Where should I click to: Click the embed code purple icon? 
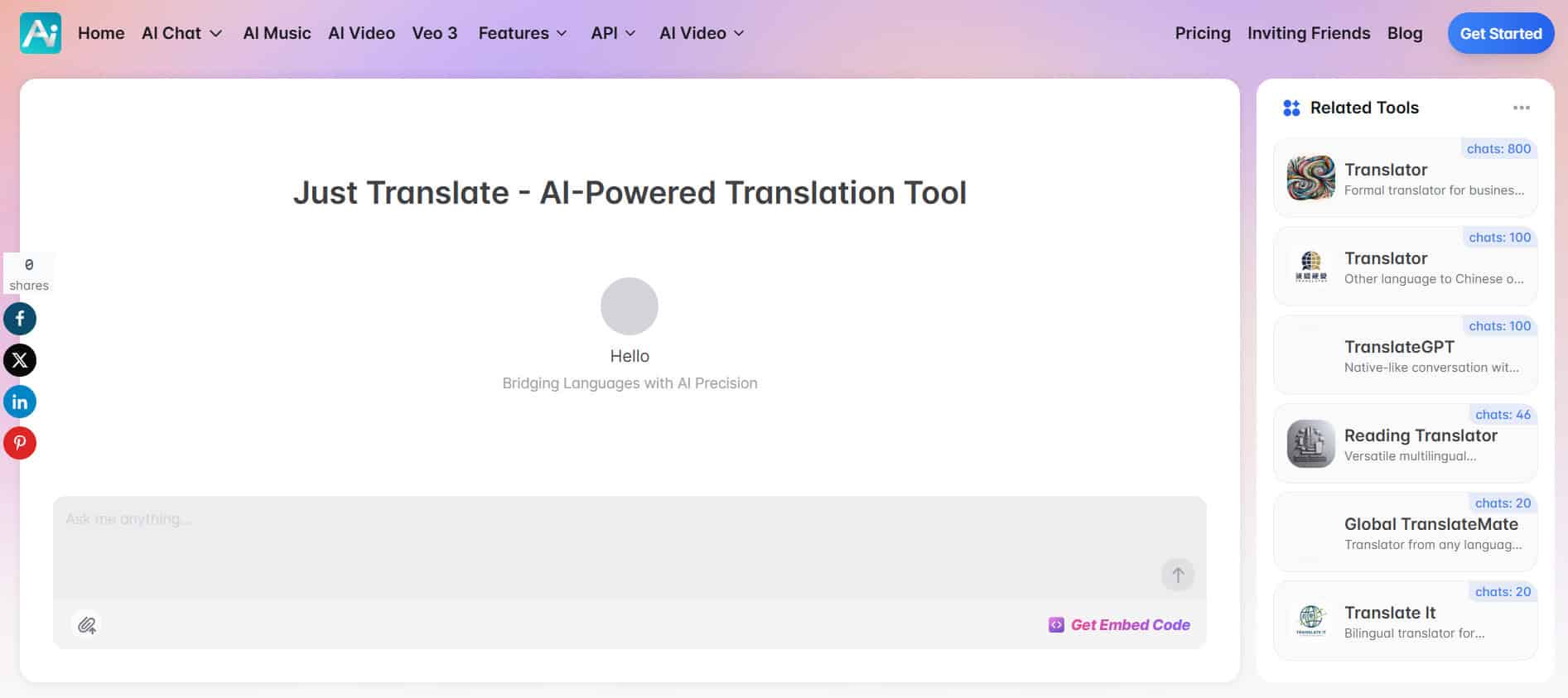pos(1056,625)
